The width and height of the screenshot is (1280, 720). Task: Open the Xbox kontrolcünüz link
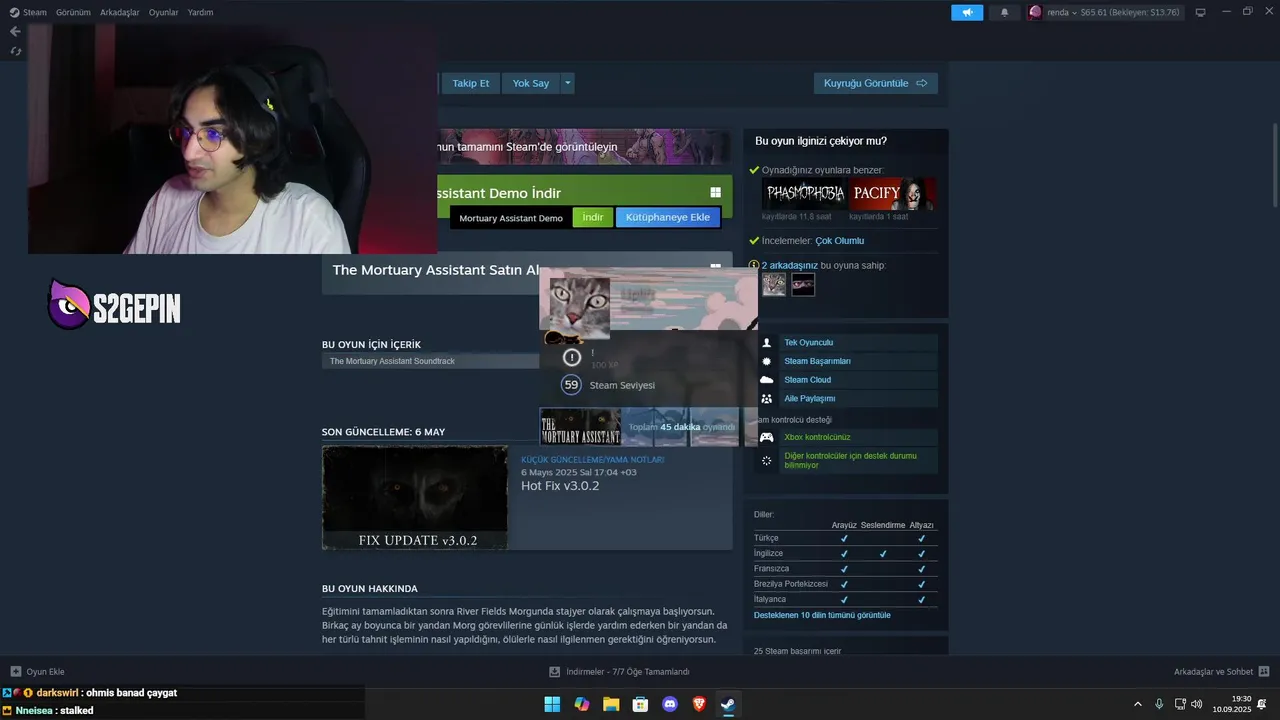point(817,437)
